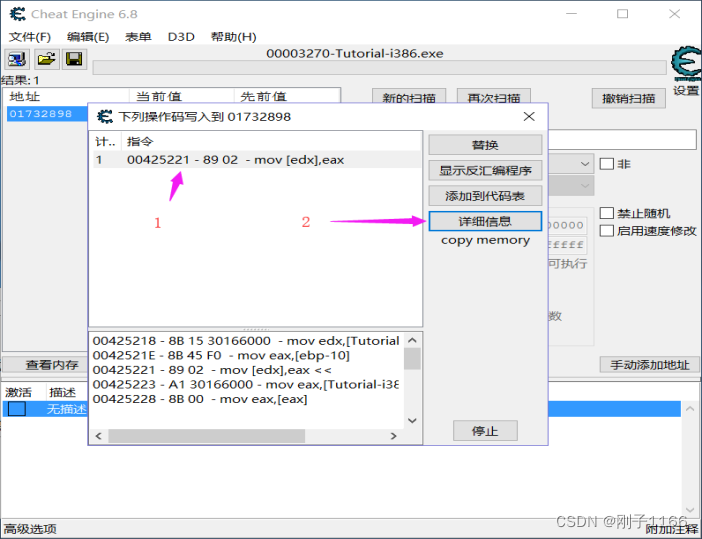This screenshot has width=702, height=539.
Task: Open the 编辑(E) menu
Action: [88, 37]
